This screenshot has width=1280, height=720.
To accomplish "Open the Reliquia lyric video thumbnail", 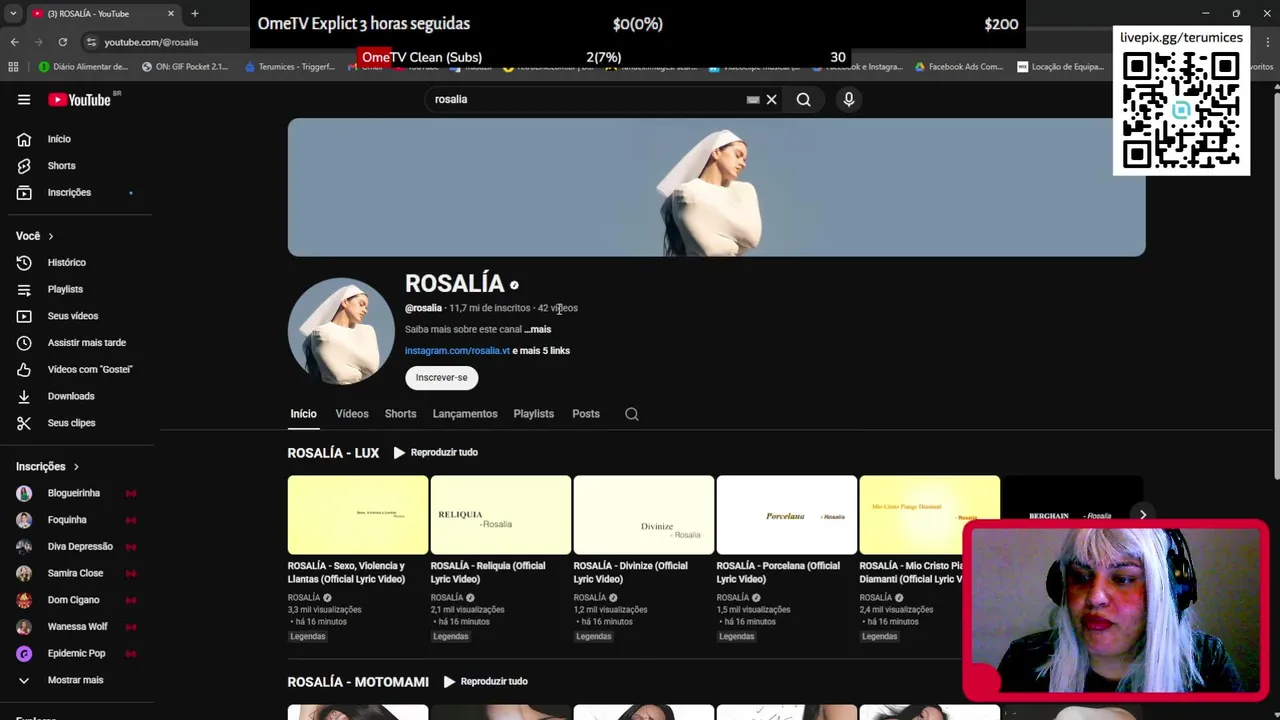I will pos(501,515).
